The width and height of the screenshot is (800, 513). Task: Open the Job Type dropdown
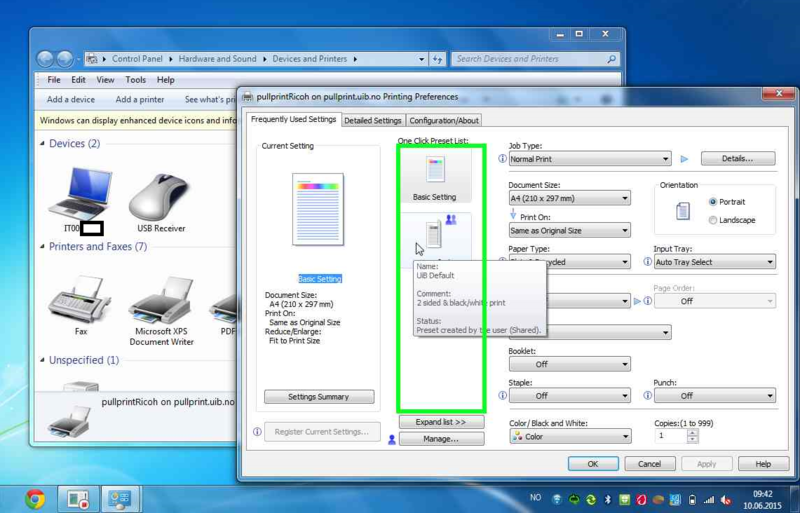[x=590, y=159]
